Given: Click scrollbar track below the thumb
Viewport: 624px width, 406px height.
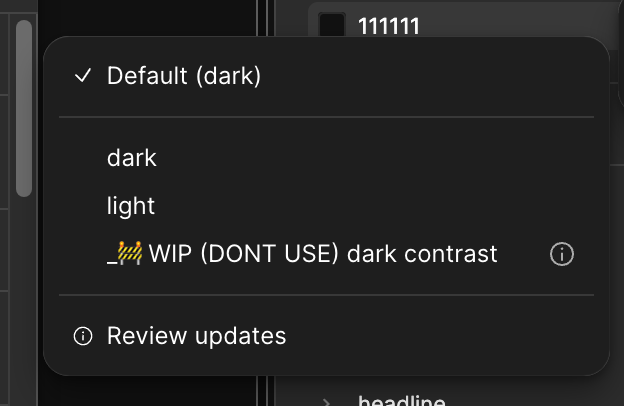Looking at the screenshot, I should coord(24,299).
